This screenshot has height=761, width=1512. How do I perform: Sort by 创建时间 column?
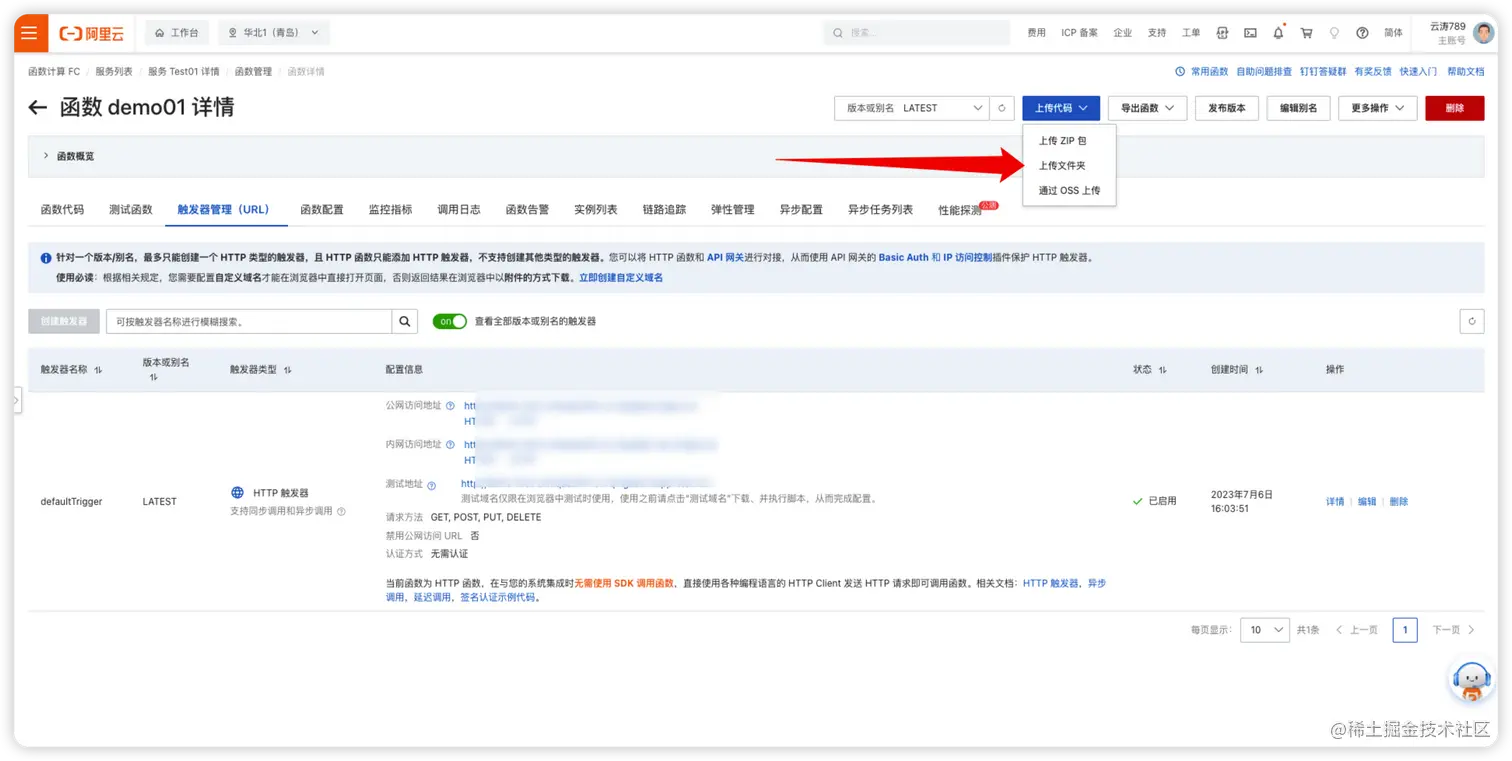[1259, 370]
